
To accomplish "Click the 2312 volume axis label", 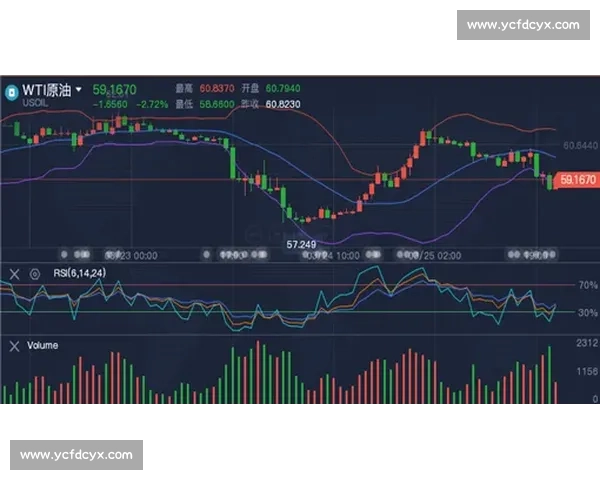I will click(586, 343).
